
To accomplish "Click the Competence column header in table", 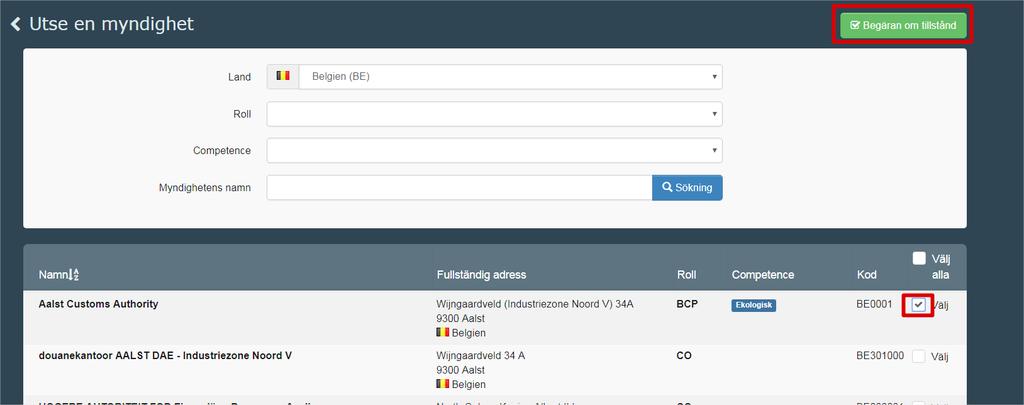I will pos(763,275).
